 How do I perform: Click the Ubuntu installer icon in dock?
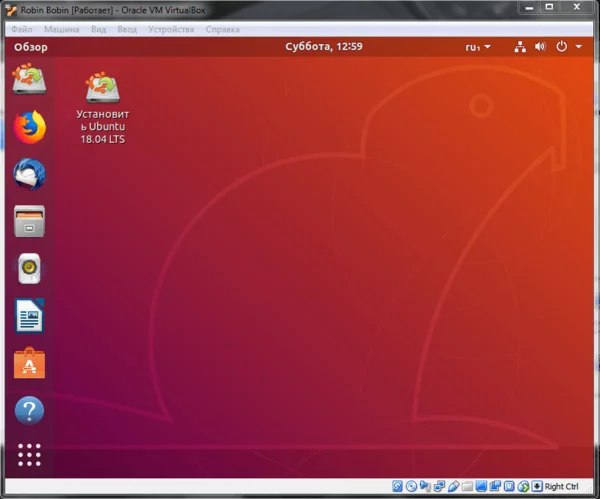click(x=29, y=79)
